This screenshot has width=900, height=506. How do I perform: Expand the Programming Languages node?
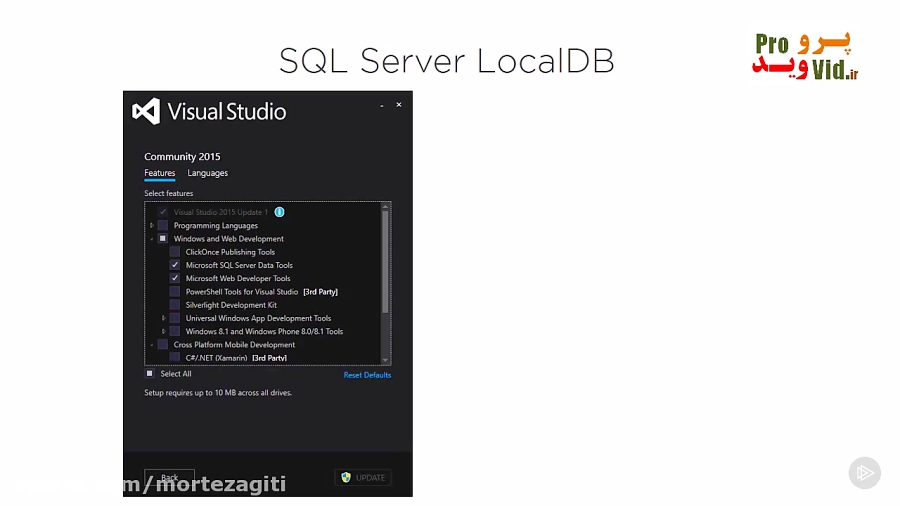pyautogui.click(x=152, y=225)
